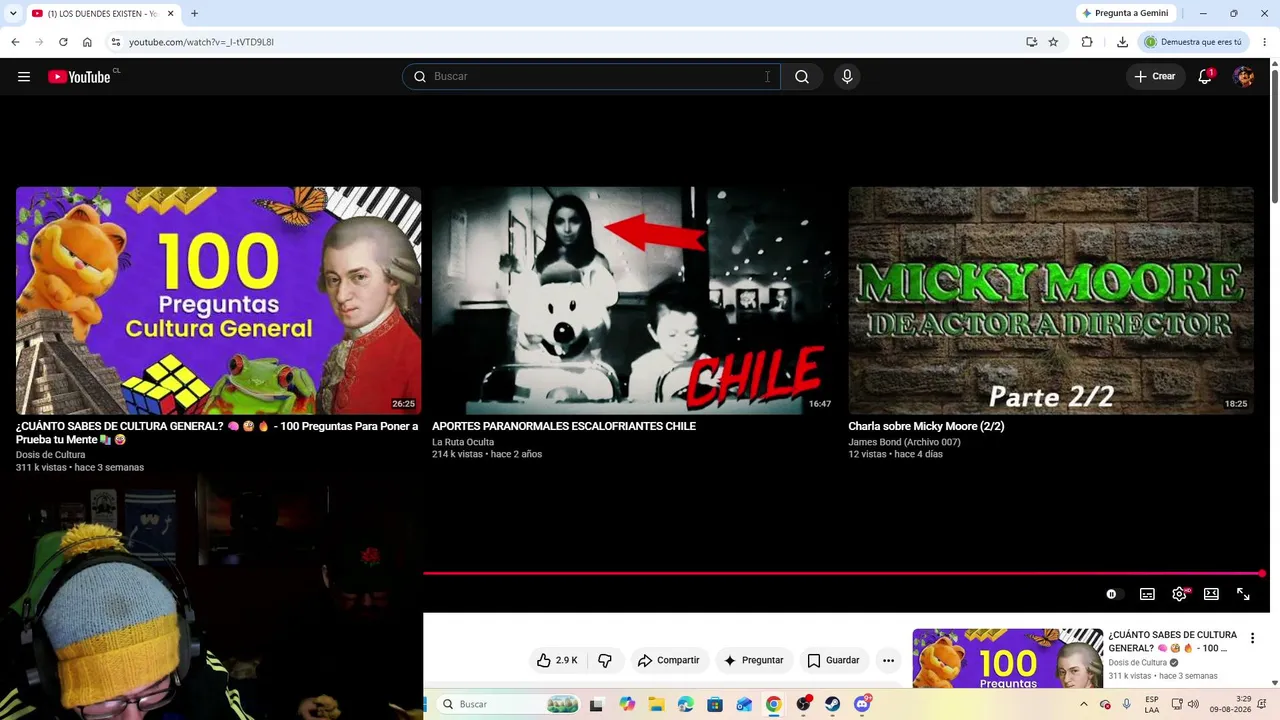Open the Chrome home page
1280x720 pixels.
tap(87, 42)
